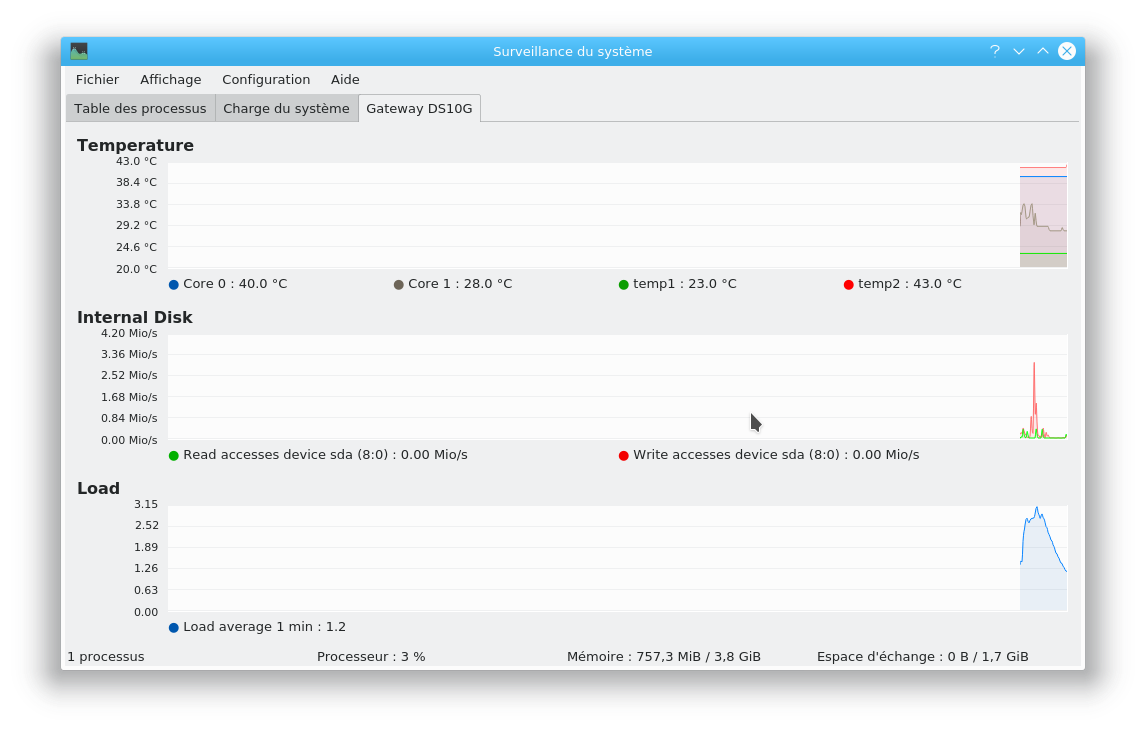Click the gray Core 1 color dot
Viewport: 1146px width, 731px height.
[x=399, y=284]
